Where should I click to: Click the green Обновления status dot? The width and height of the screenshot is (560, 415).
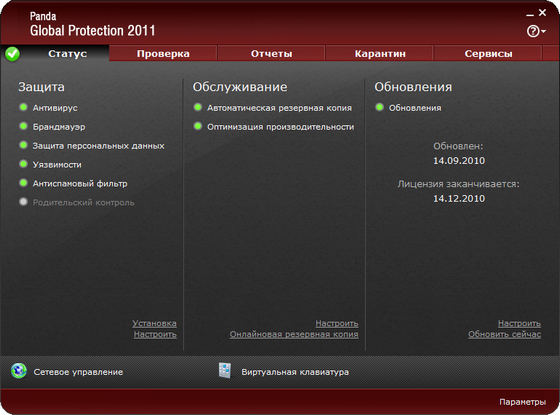[380, 107]
